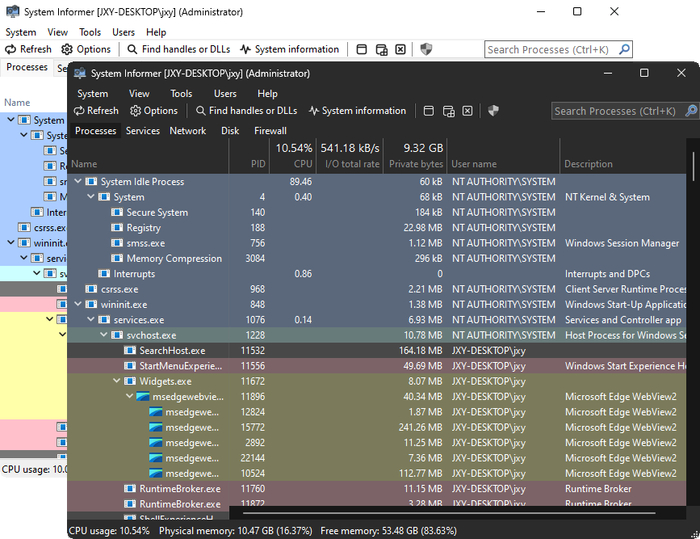Click the Widgets.exe process icon
The image size is (700, 539).
130,381
